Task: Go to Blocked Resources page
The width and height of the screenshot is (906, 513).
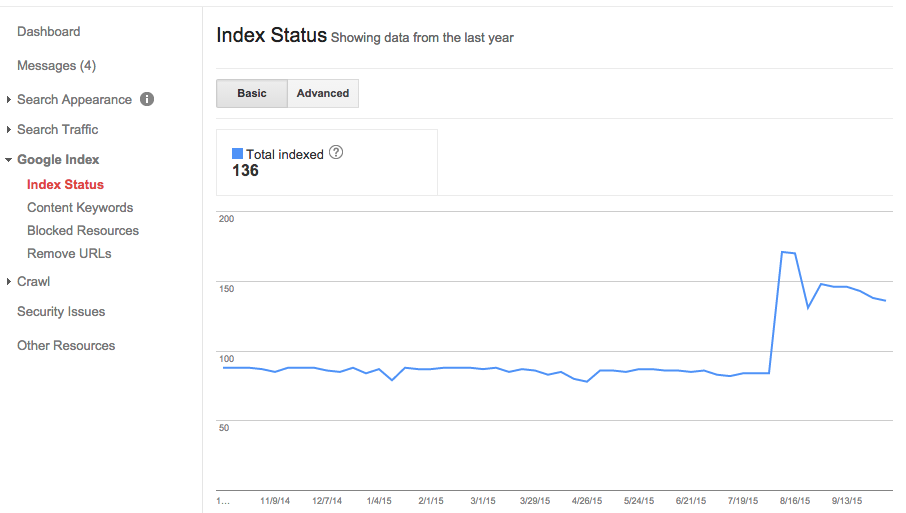Action: point(83,231)
